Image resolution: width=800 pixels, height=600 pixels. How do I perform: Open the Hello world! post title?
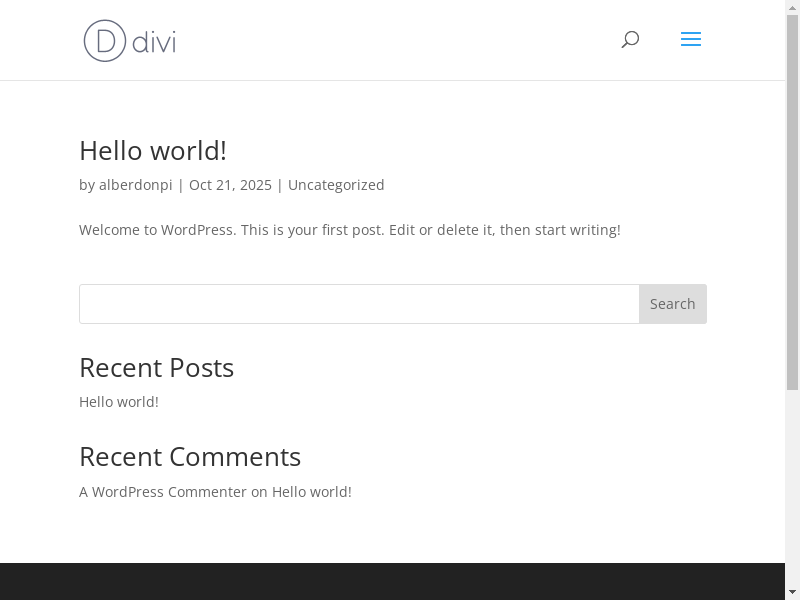coord(153,150)
